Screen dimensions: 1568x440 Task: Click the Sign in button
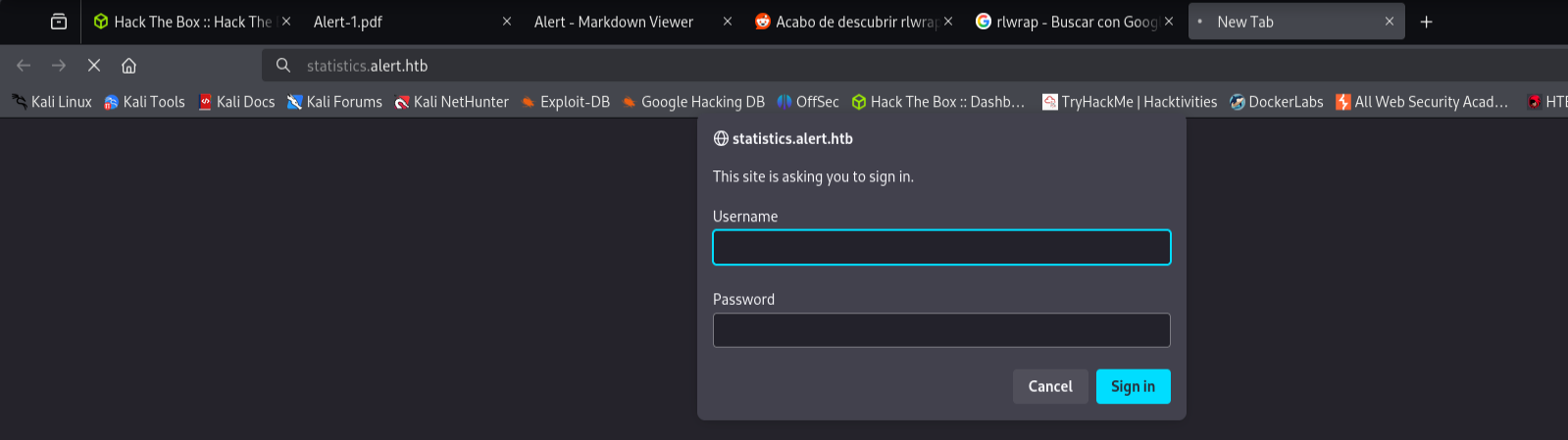1133,386
